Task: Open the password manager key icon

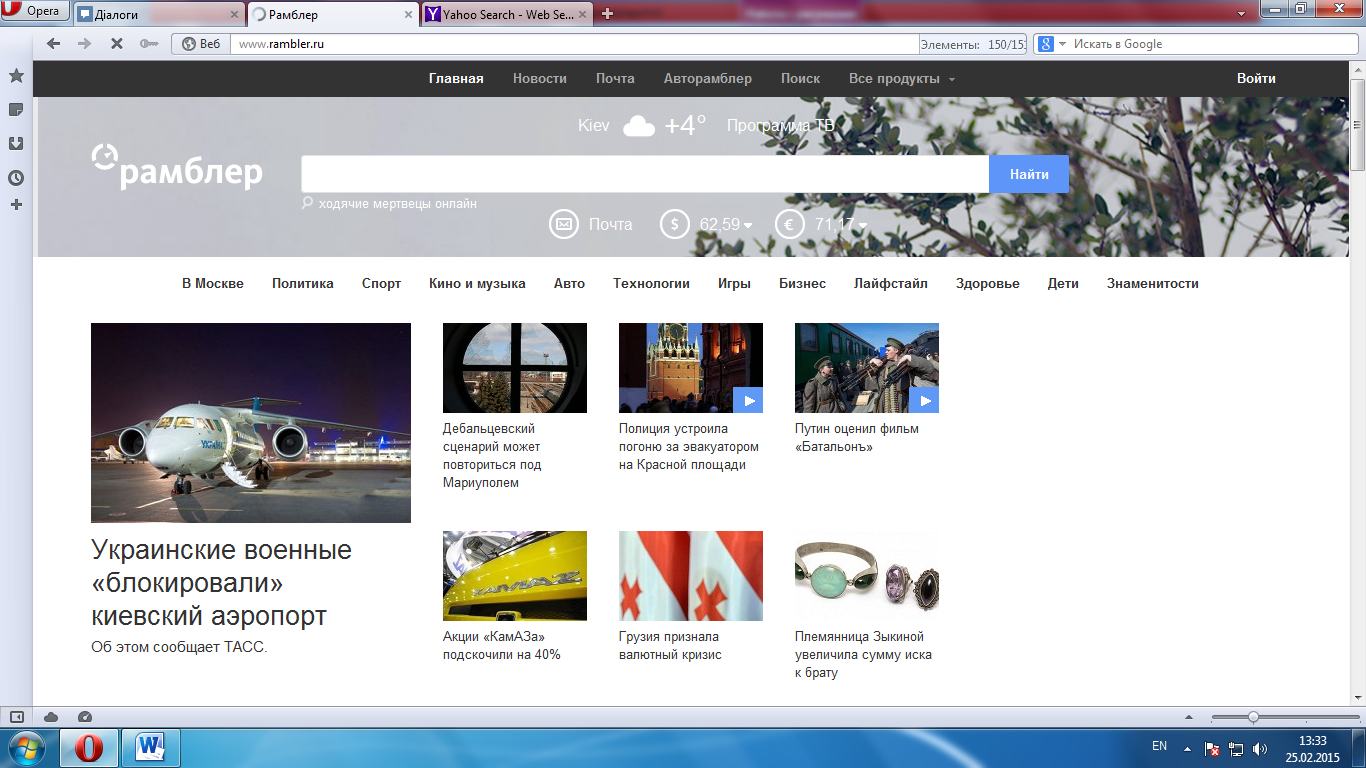Action: click(148, 44)
